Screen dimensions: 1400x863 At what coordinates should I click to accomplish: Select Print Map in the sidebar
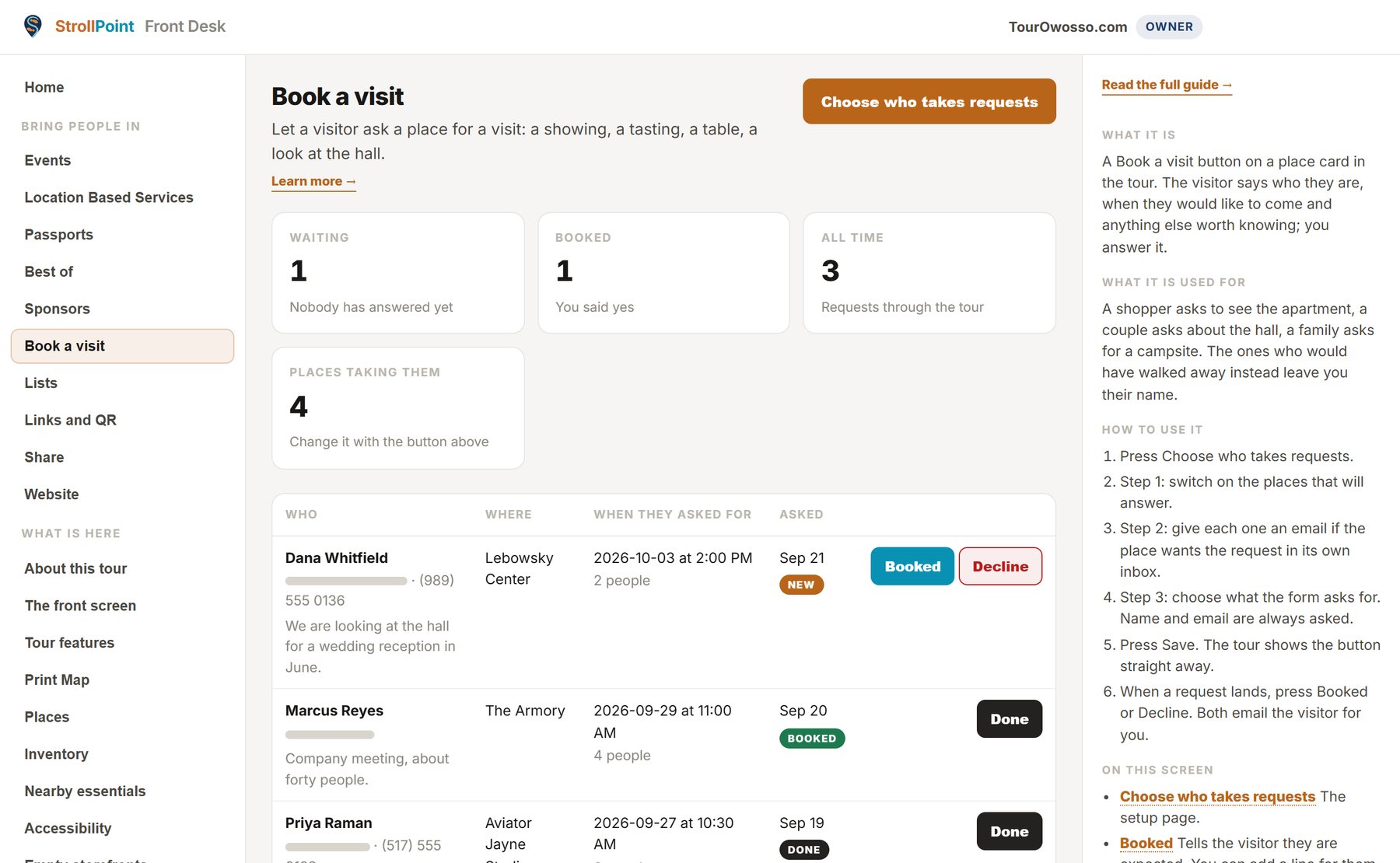(57, 680)
